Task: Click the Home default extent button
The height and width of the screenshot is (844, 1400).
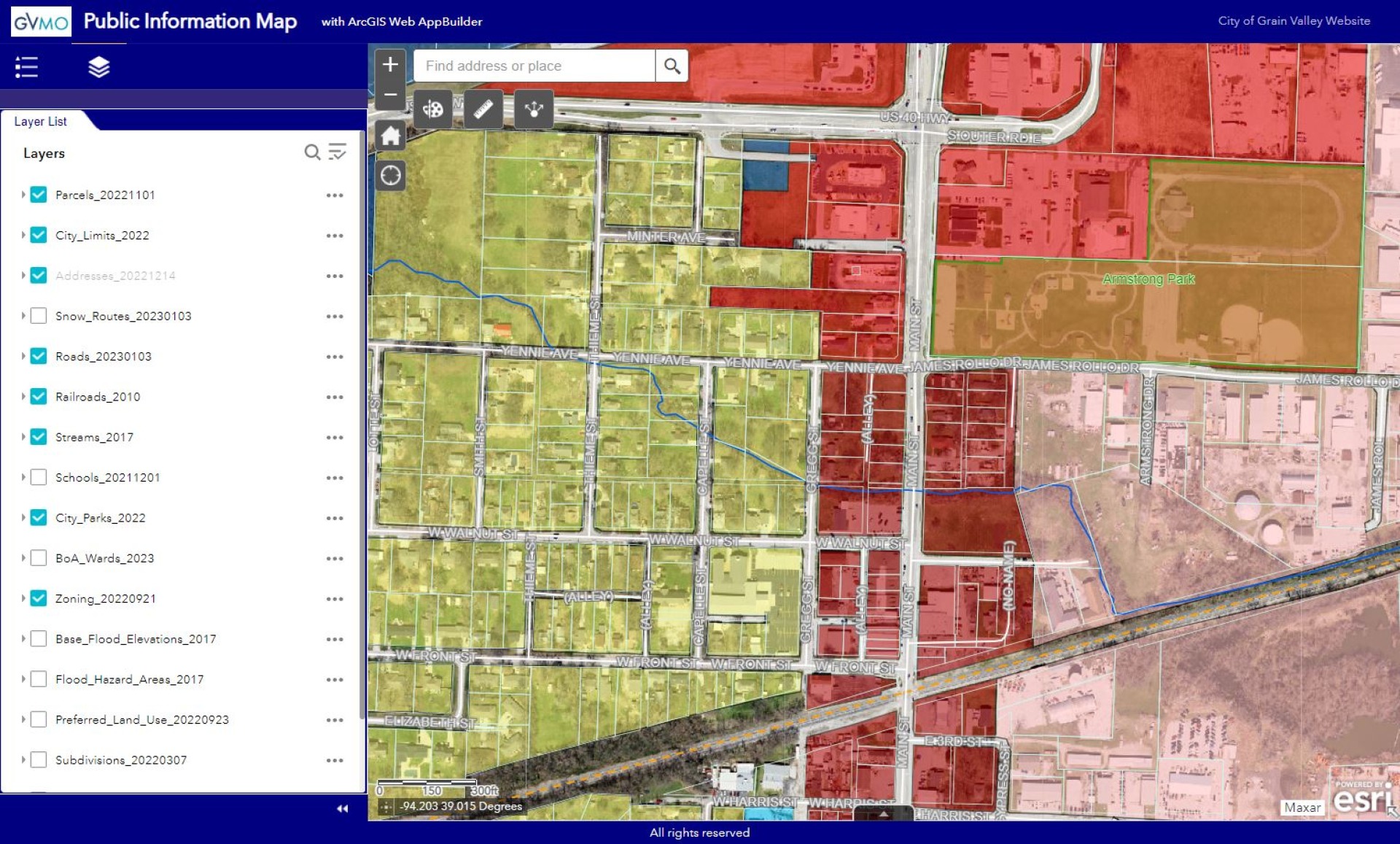Action: [391, 136]
